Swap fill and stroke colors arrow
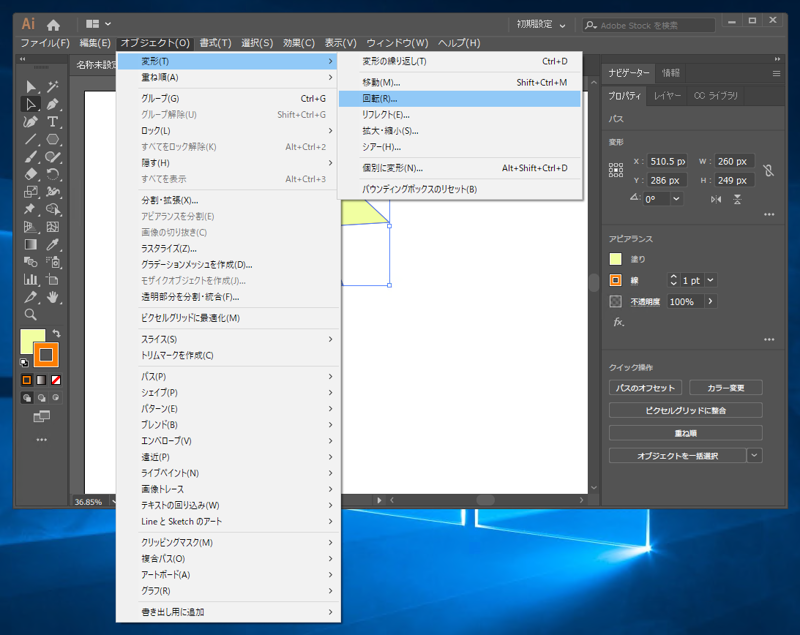The width and height of the screenshot is (800, 635). [x=56, y=334]
